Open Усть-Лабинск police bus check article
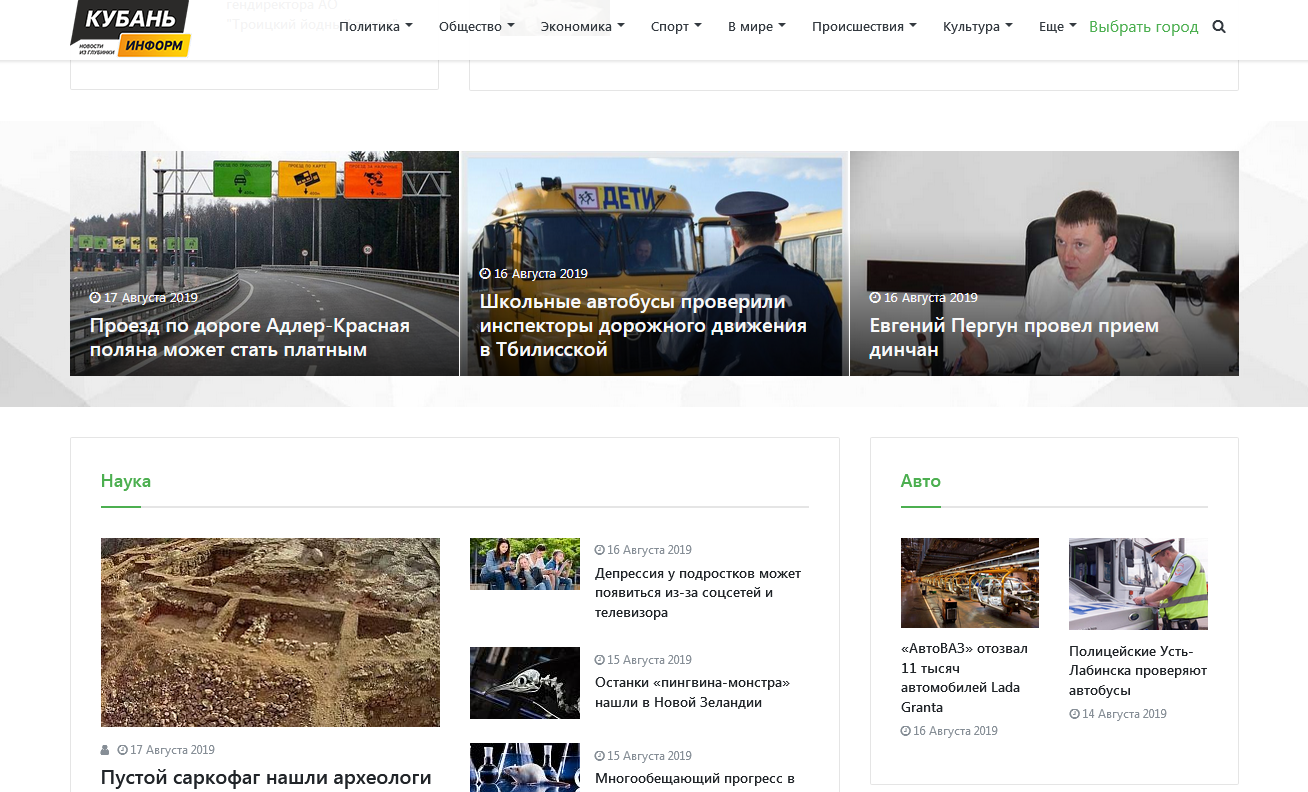The image size is (1308, 792). pyautogui.click(x=1137, y=670)
